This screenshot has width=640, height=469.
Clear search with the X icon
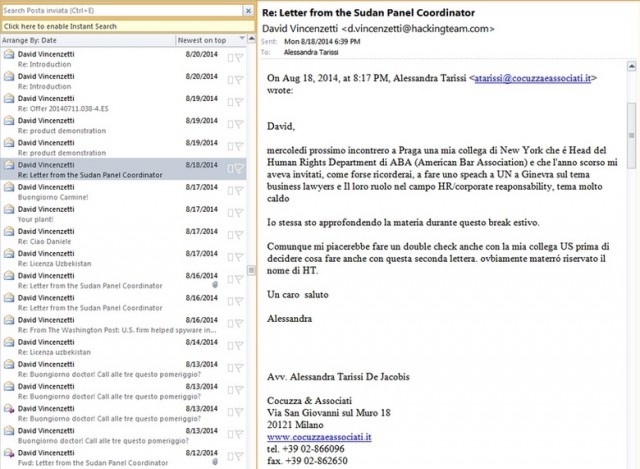[247, 10]
